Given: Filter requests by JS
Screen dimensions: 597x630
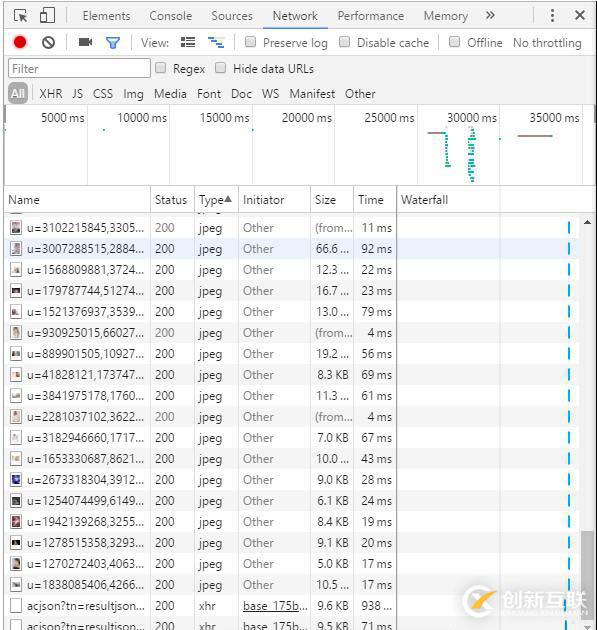Looking at the screenshot, I should 78,94.
